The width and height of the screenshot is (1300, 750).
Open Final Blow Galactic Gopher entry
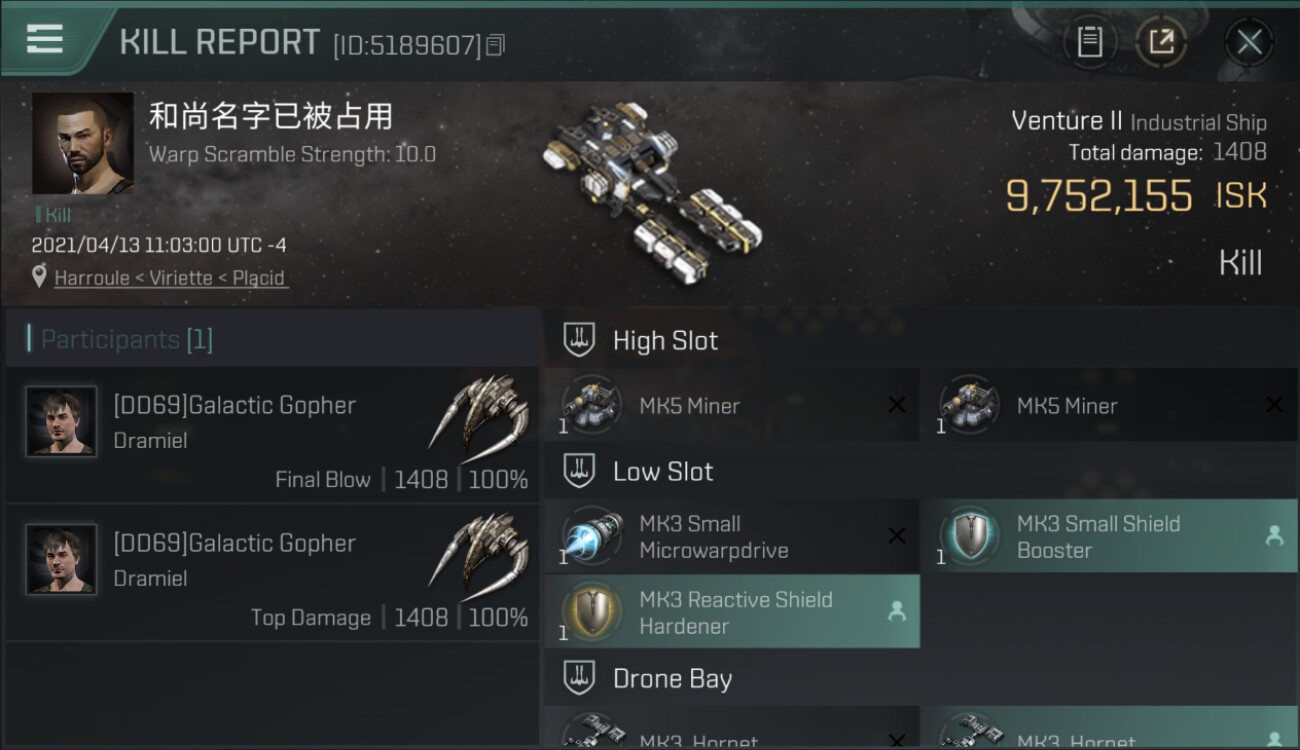pyautogui.click(x=272, y=434)
